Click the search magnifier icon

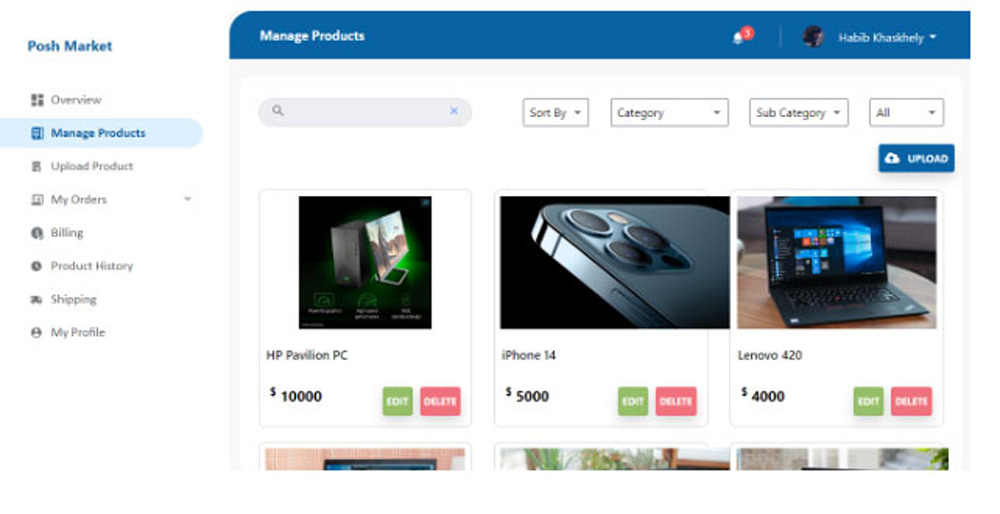(277, 110)
